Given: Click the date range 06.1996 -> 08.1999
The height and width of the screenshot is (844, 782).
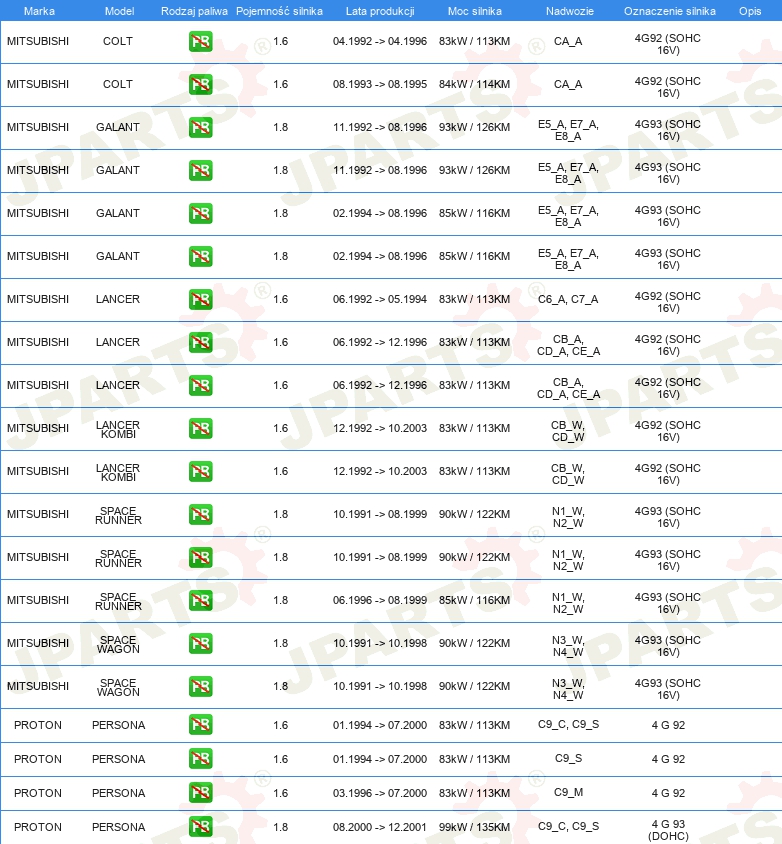Looking at the screenshot, I should pyautogui.click(x=380, y=600).
